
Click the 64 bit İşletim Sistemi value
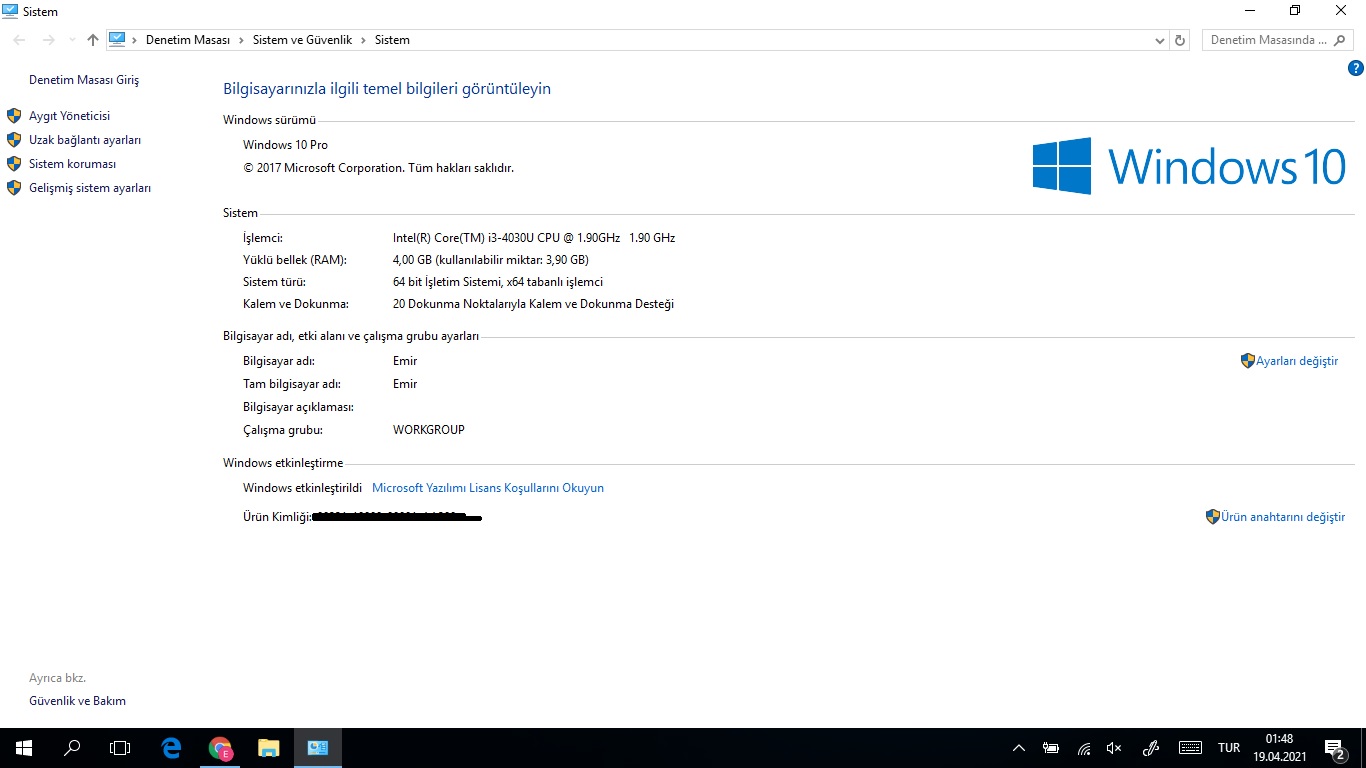[x=498, y=282]
